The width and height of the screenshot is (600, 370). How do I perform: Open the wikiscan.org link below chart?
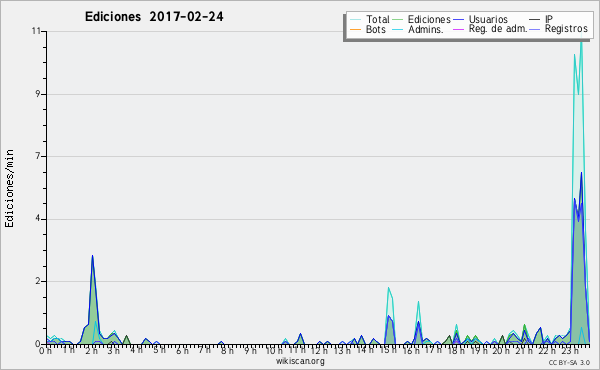tap(300, 361)
